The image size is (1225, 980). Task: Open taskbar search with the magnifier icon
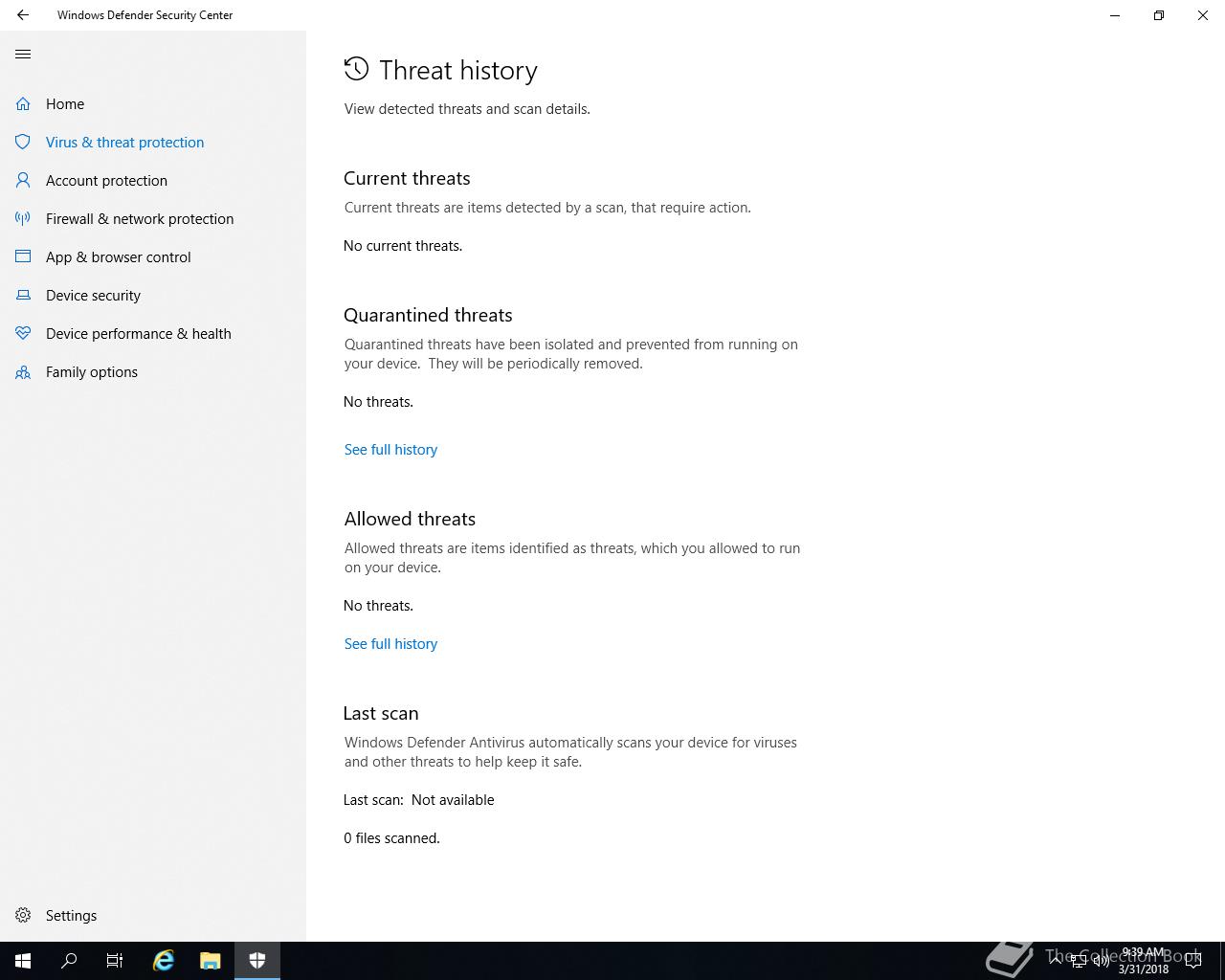(69, 961)
